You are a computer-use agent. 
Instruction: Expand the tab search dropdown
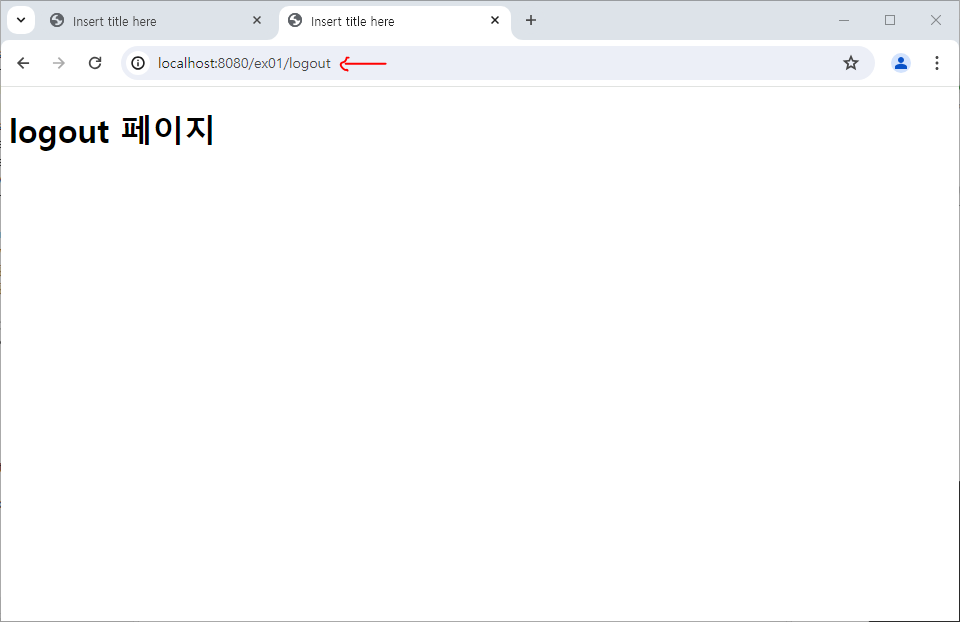point(21,20)
